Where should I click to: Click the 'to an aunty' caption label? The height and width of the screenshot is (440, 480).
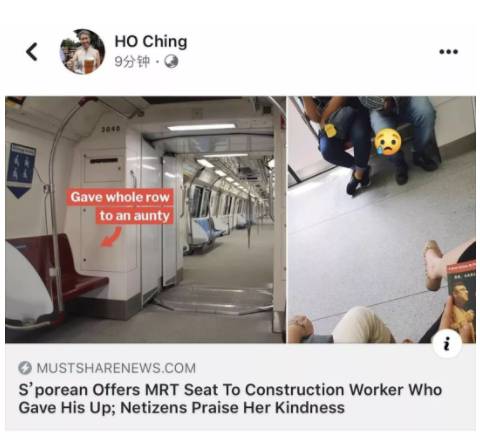135,216
